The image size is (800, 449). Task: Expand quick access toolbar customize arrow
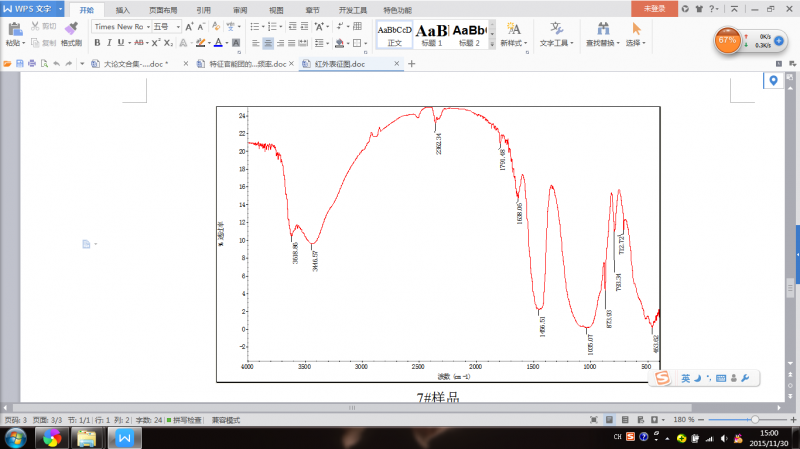tap(82, 64)
